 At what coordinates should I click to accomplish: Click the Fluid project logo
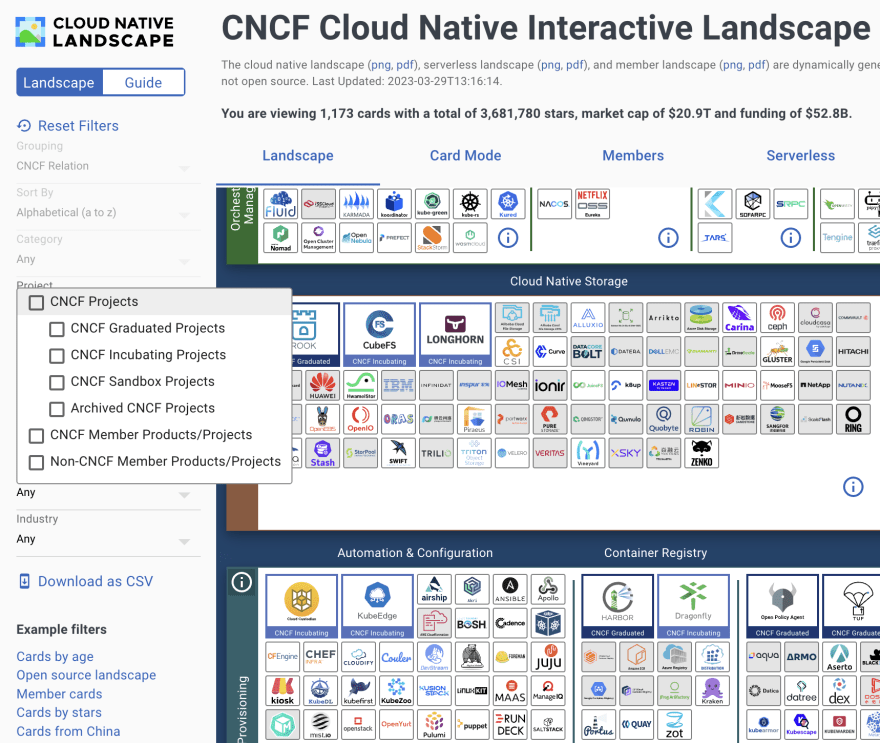[x=281, y=204]
